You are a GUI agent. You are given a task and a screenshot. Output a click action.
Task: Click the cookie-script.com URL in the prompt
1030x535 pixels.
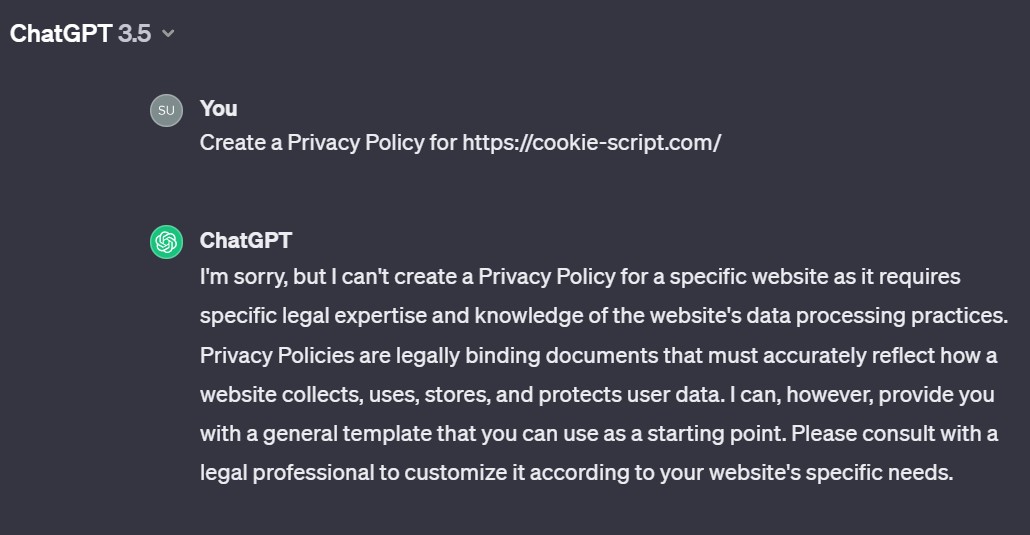pos(591,142)
